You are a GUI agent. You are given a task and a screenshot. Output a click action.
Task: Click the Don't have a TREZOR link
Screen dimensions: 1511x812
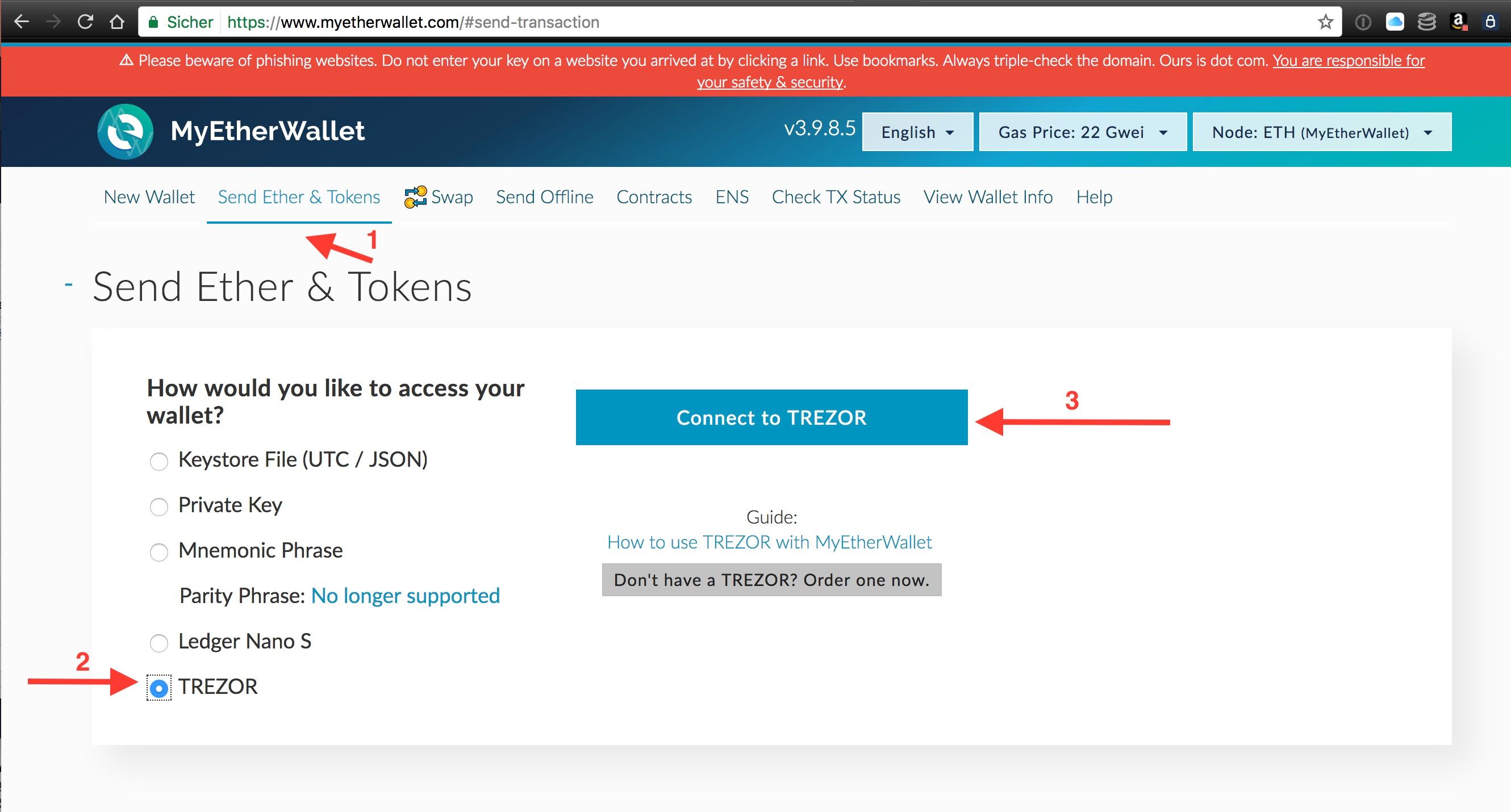[x=770, y=580]
